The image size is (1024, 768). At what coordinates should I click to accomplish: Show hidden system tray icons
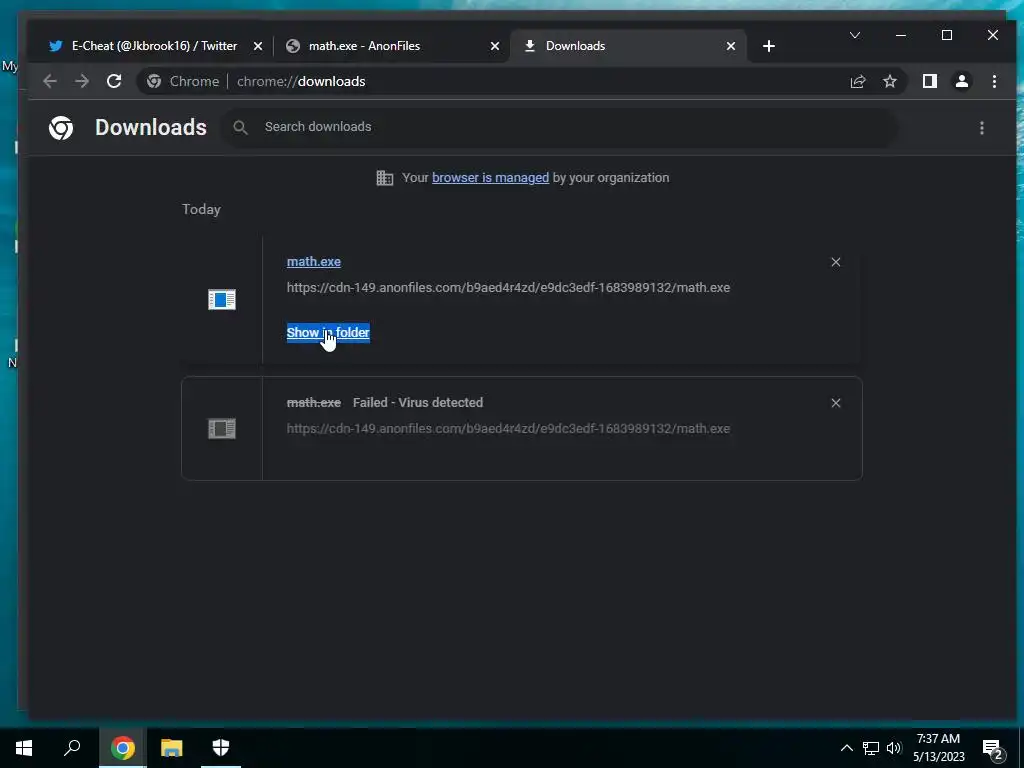pyautogui.click(x=846, y=748)
